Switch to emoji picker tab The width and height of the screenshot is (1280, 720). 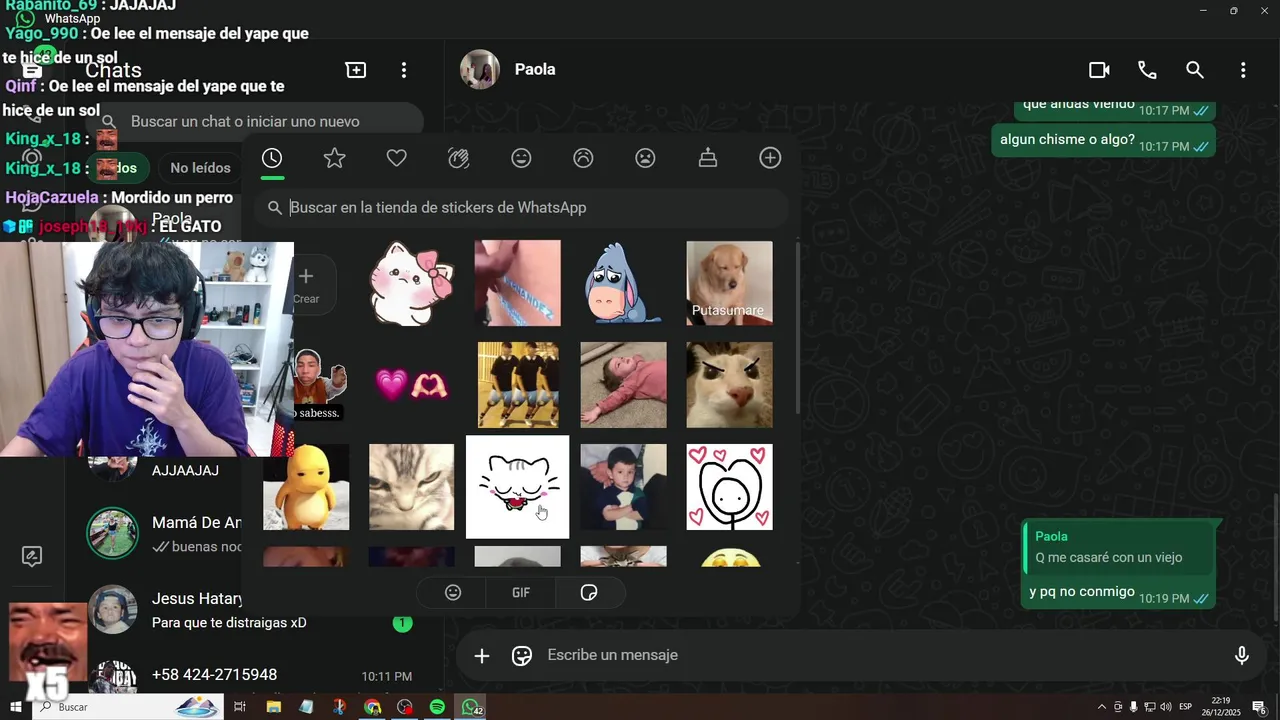[x=453, y=592]
